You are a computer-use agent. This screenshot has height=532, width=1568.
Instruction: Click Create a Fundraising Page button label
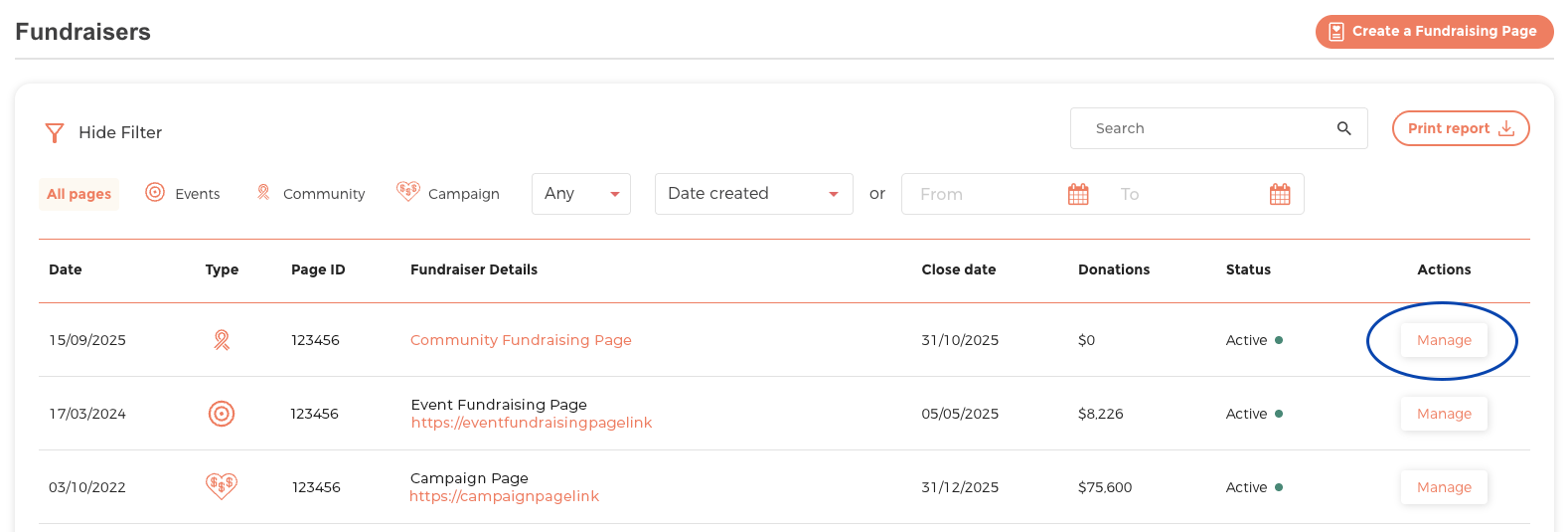[x=1445, y=31]
